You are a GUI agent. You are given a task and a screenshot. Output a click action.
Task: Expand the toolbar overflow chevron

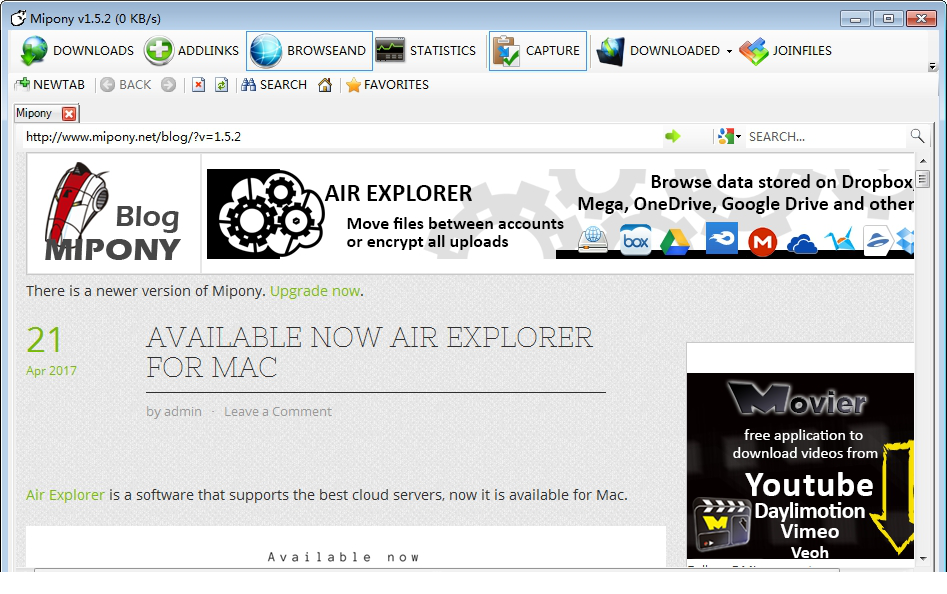point(933,66)
